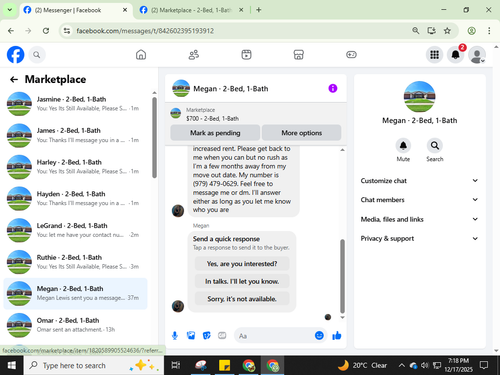
Task: Open Megan's profile picture in right panel
Action: tap(419, 97)
